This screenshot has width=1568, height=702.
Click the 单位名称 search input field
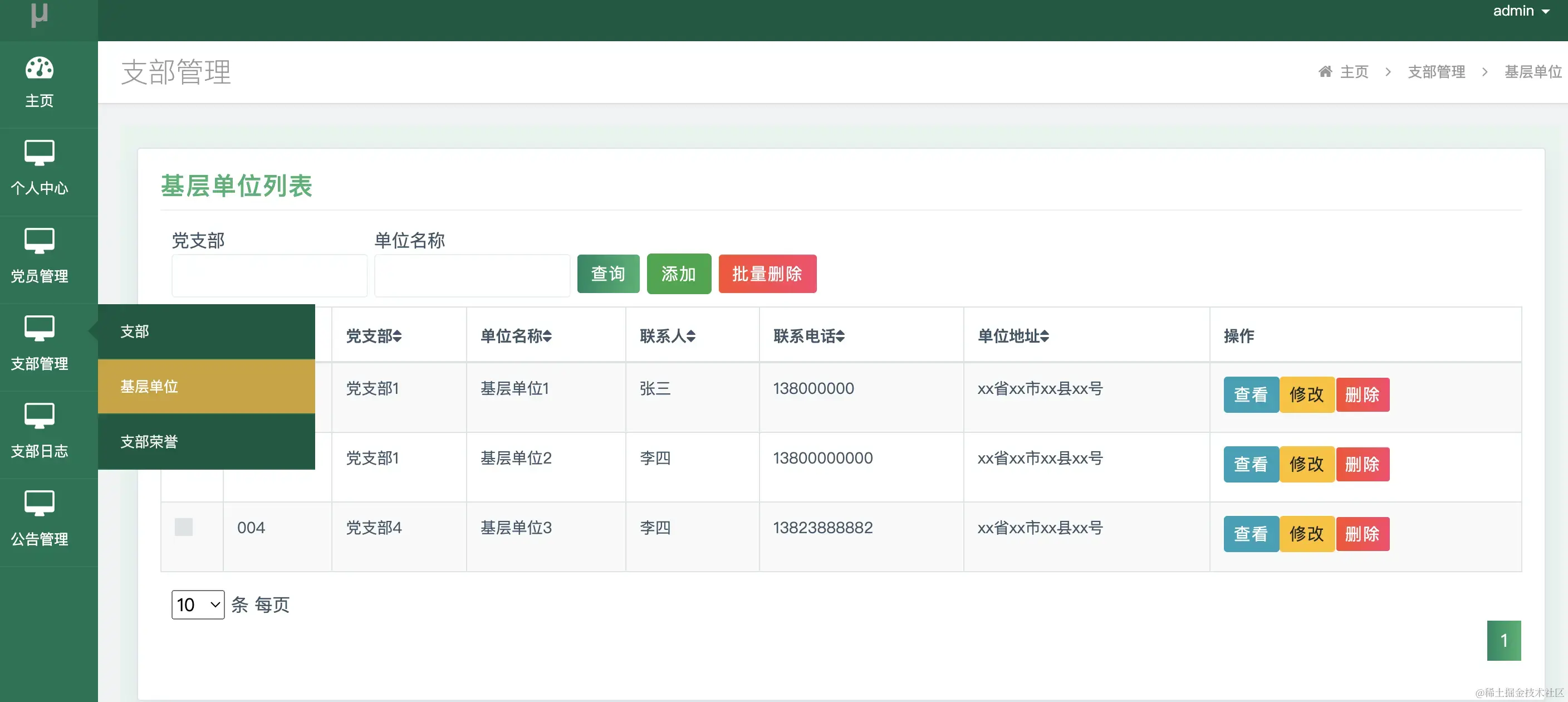coord(472,275)
